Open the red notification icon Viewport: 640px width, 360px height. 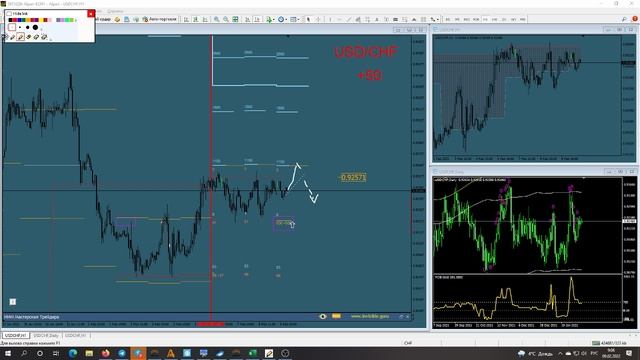click(x=635, y=19)
